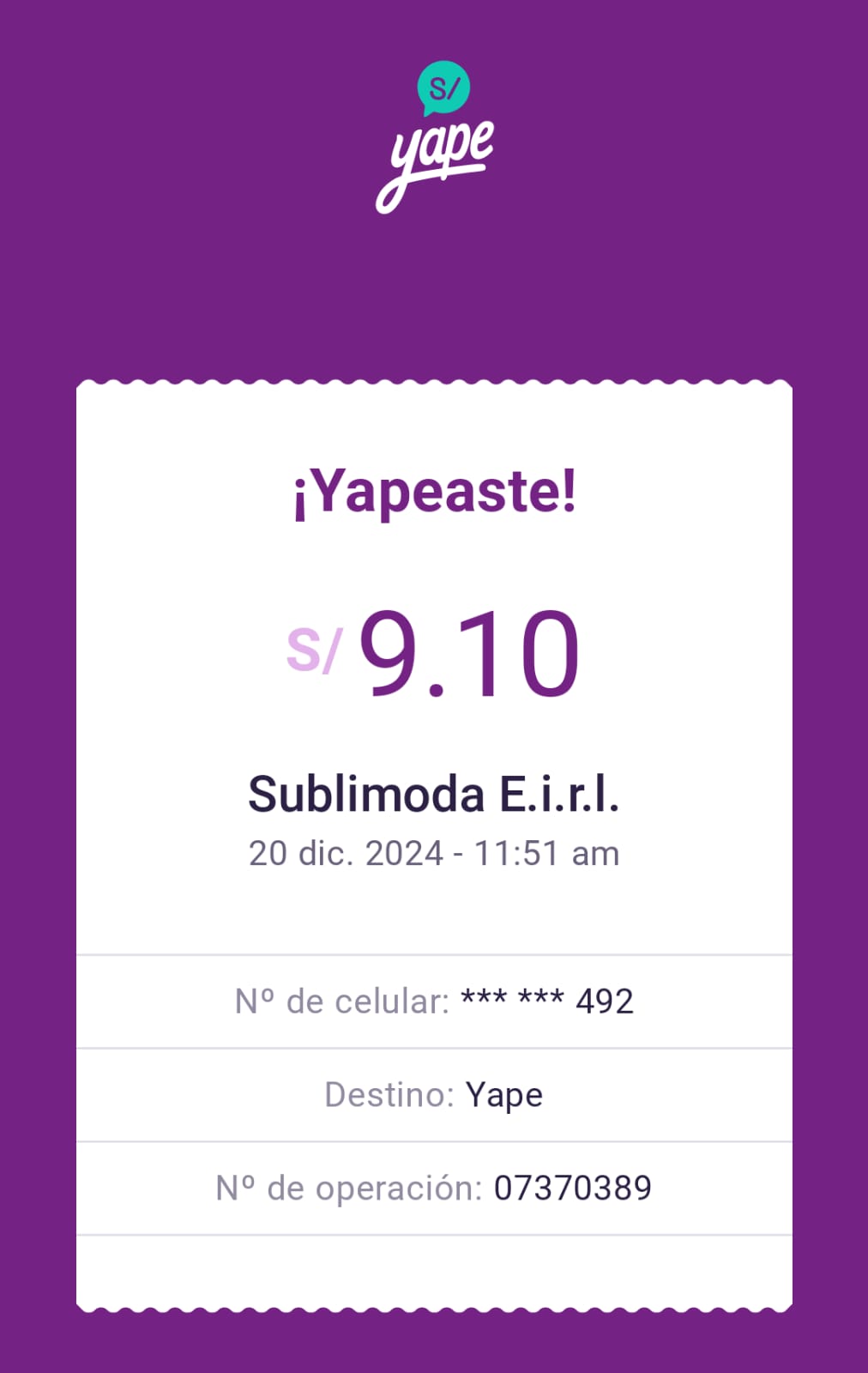This screenshot has width=868, height=1373.
Task: Tap the white Yape wordmark logo
Action: coord(435,163)
